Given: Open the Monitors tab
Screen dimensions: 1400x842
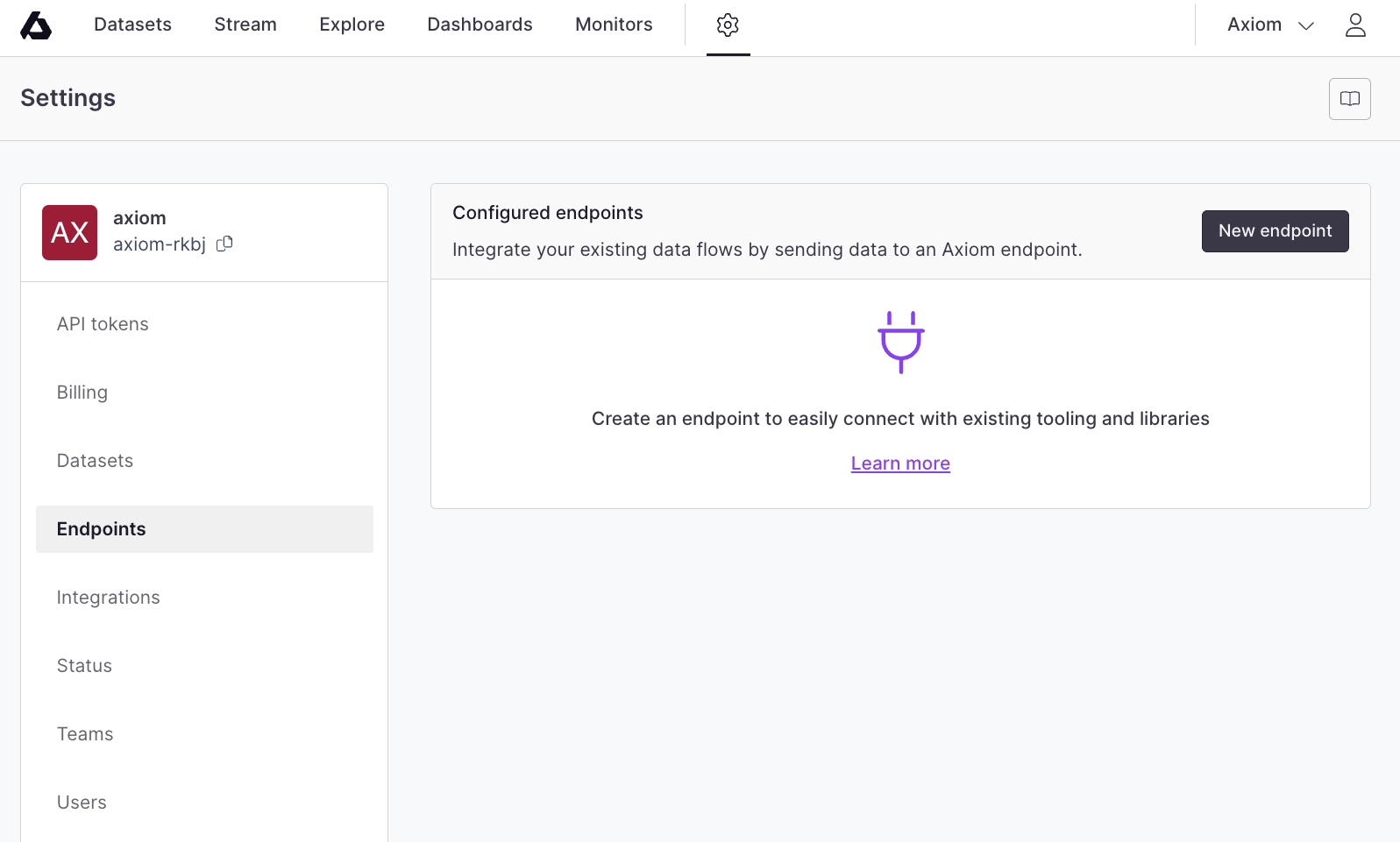Looking at the screenshot, I should click(614, 25).
